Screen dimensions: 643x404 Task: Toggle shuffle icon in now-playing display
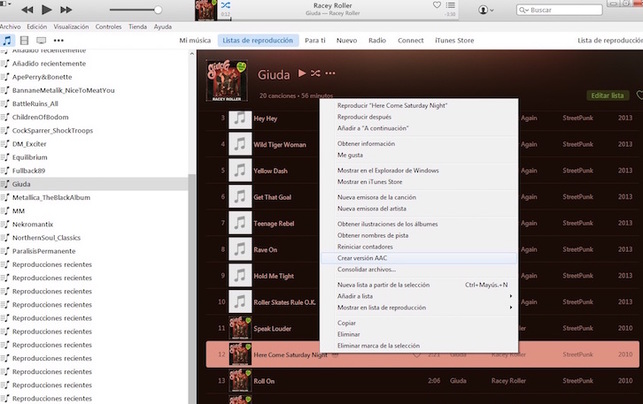(226, 5)
